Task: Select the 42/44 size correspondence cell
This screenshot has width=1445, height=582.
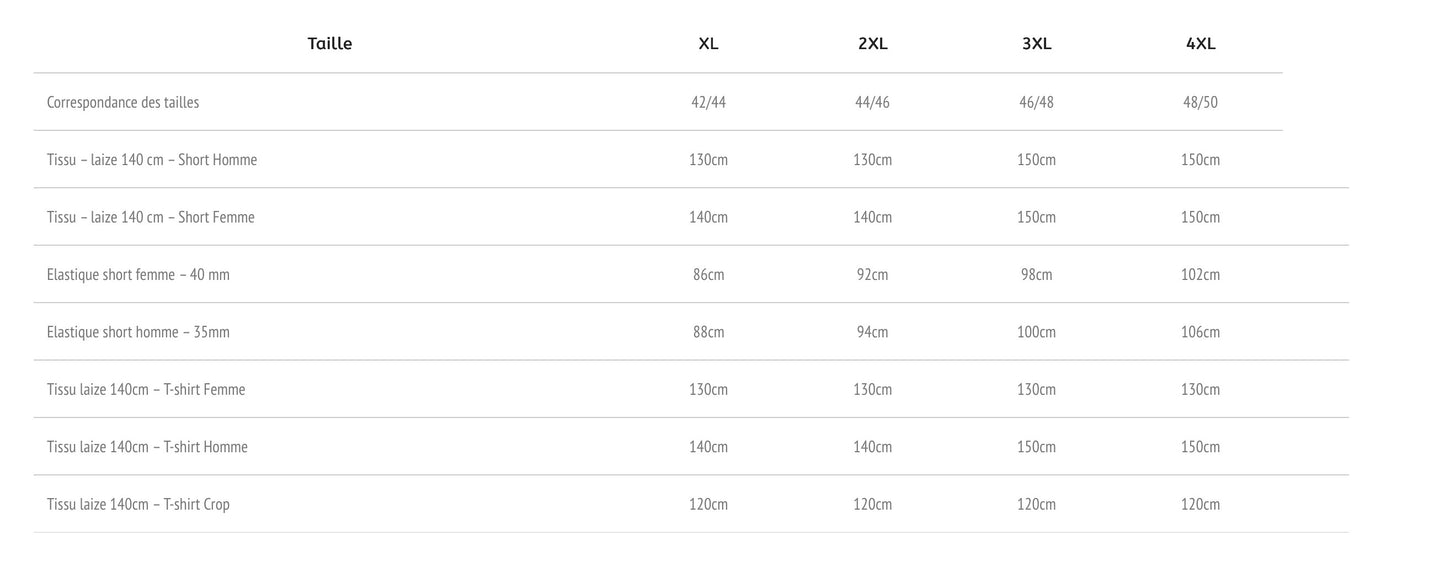Action: [708, 102]
